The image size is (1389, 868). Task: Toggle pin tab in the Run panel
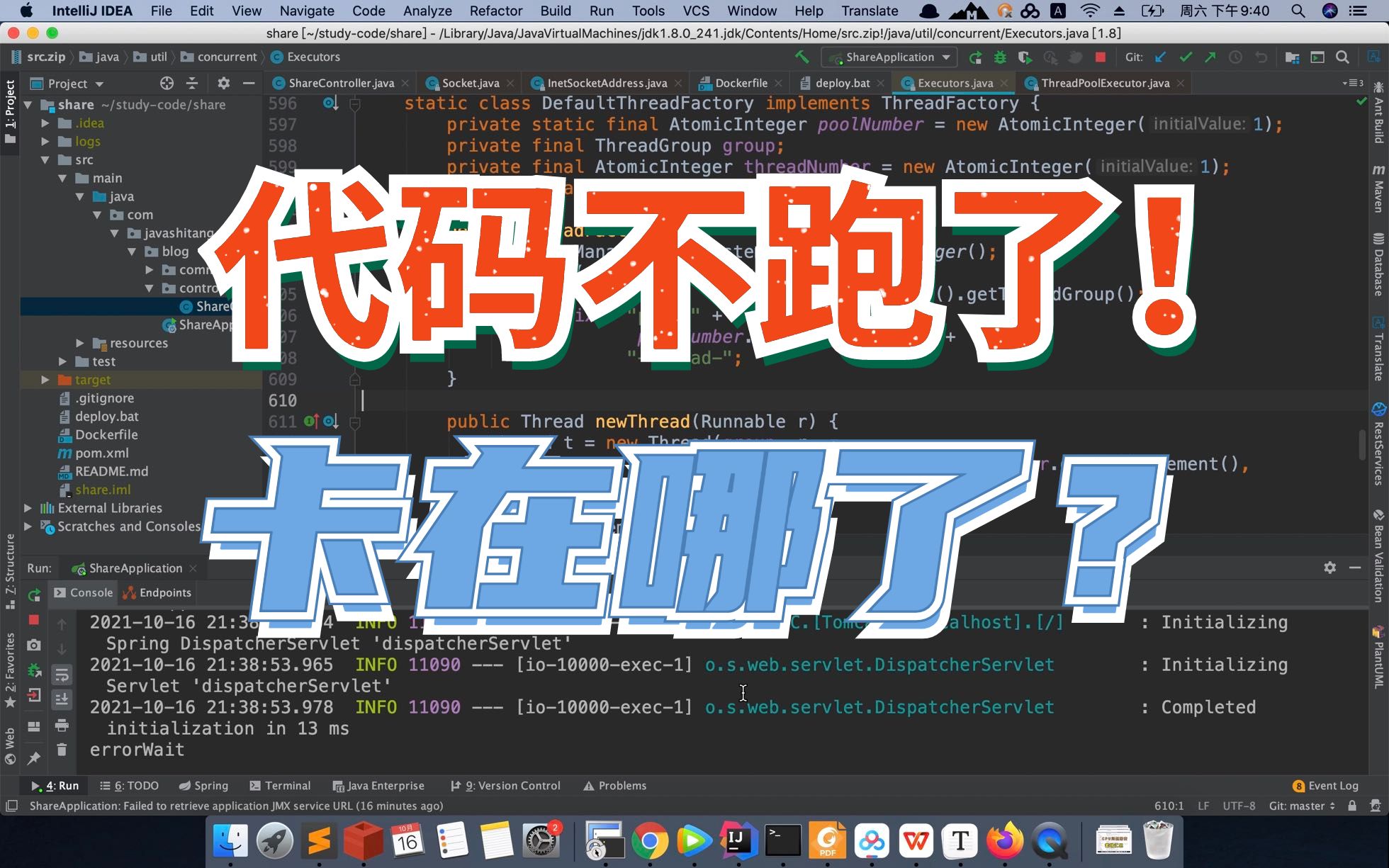click(33, 759)
